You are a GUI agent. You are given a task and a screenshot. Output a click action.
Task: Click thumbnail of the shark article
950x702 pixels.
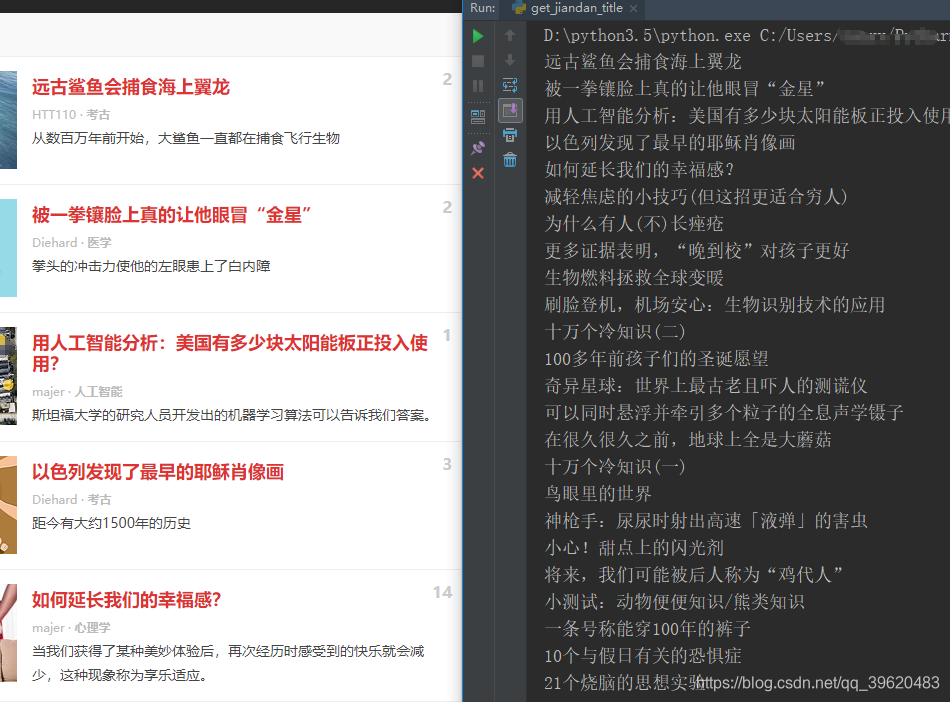tap(8, 120)
